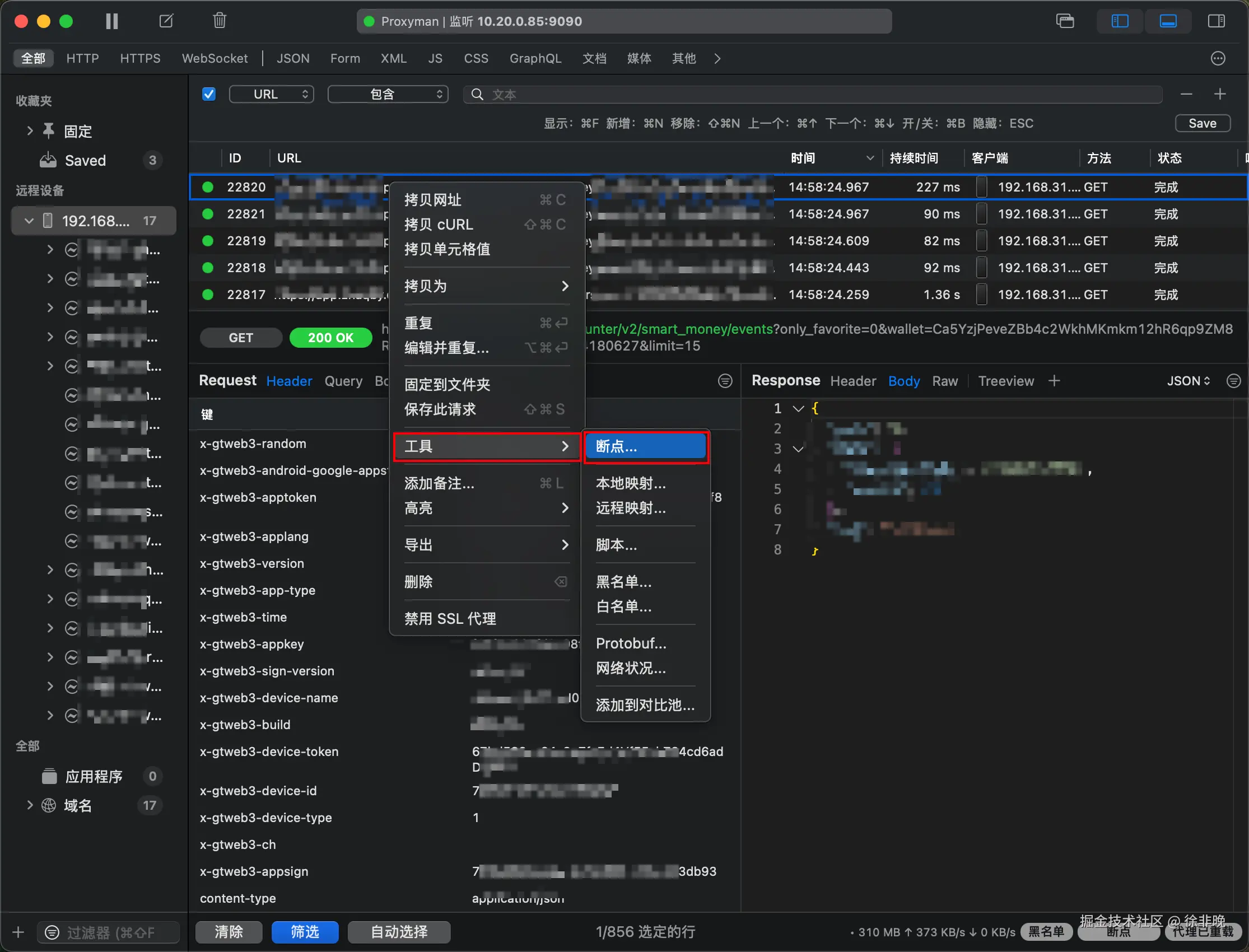Uncheck the URL filter checkbox
Image resolution: width=1249 pixels, height=952 pixels.
208,94
